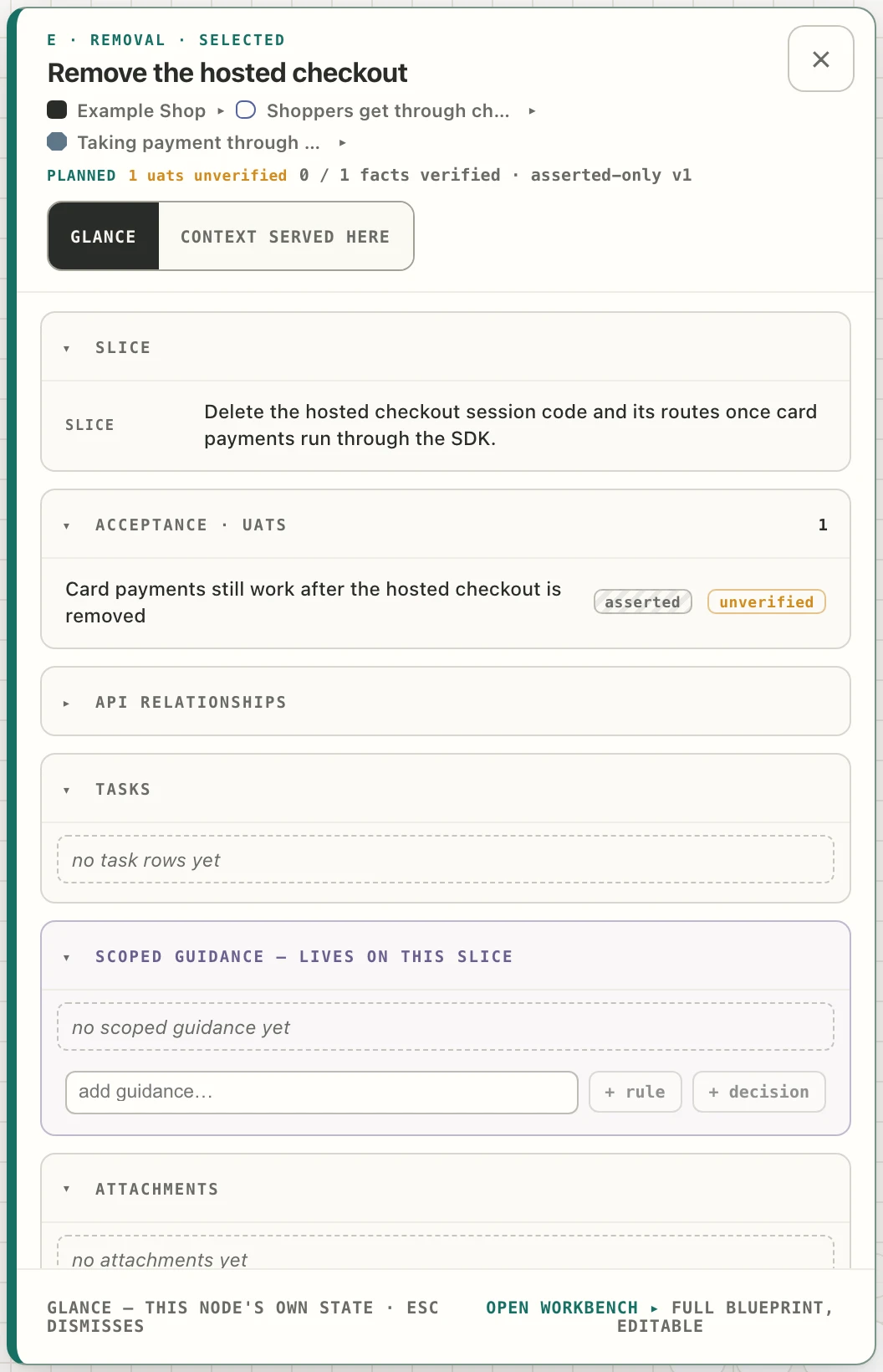This screenshot has width=883, height=1372.
Task: Click the 'asserted' badge
Action: (643, 602)
